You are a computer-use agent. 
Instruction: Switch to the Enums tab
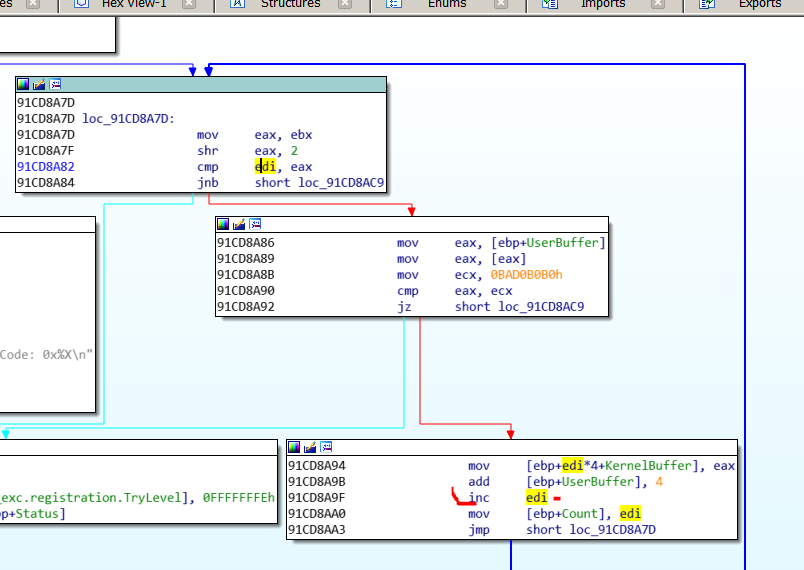click(447, 4)
